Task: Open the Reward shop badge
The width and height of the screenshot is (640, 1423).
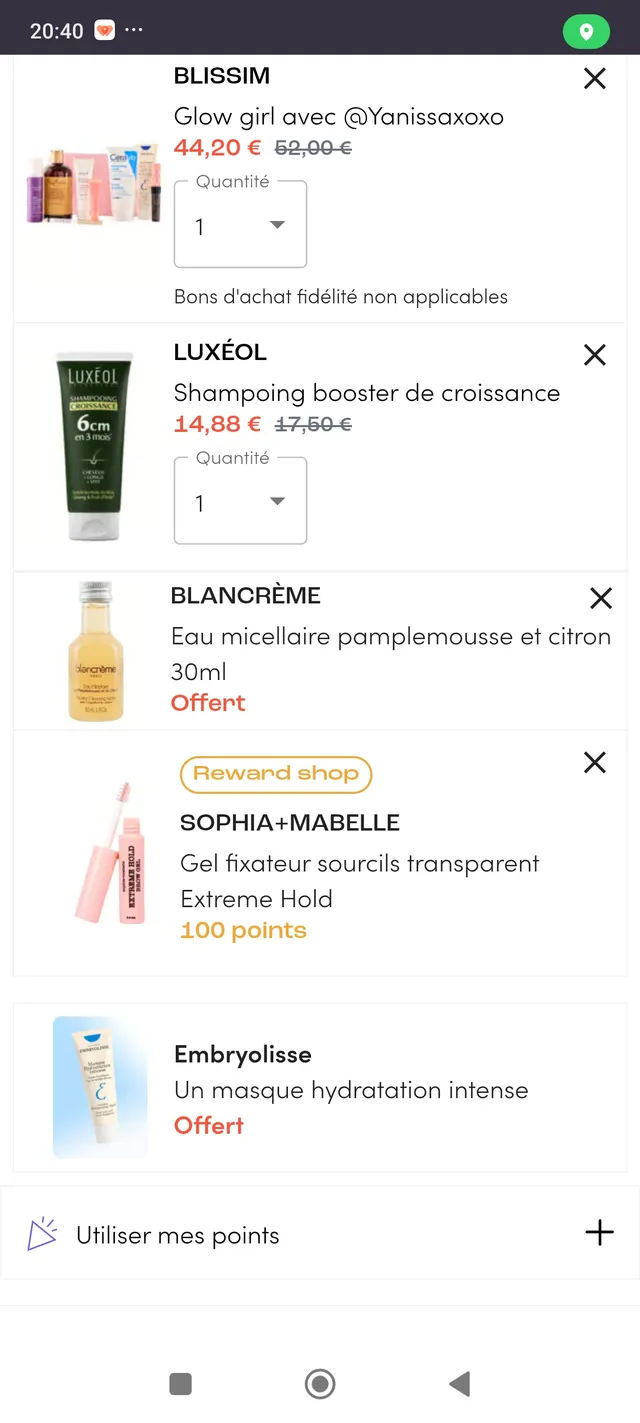Action: 275,774
